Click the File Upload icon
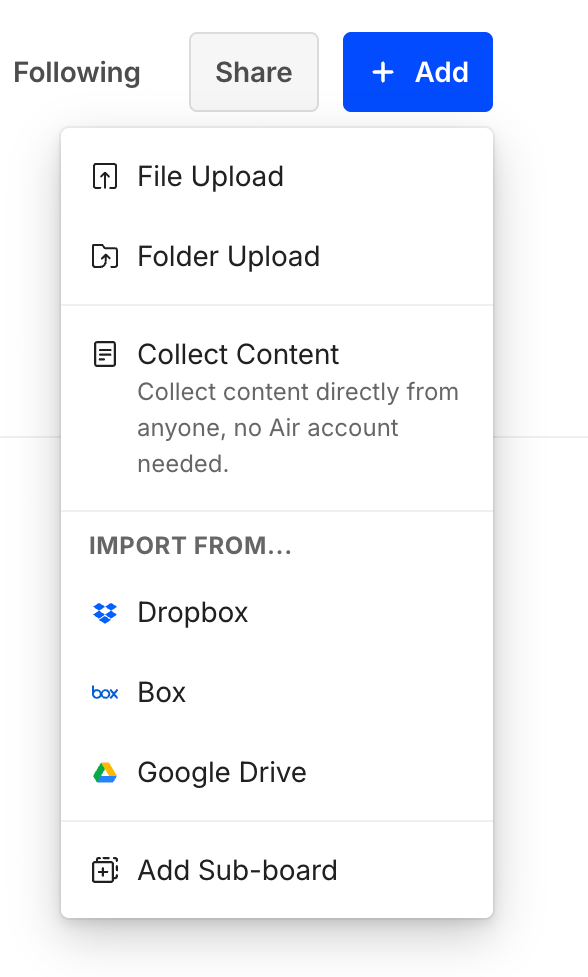The image size is (588, 977). coord(104,176)
